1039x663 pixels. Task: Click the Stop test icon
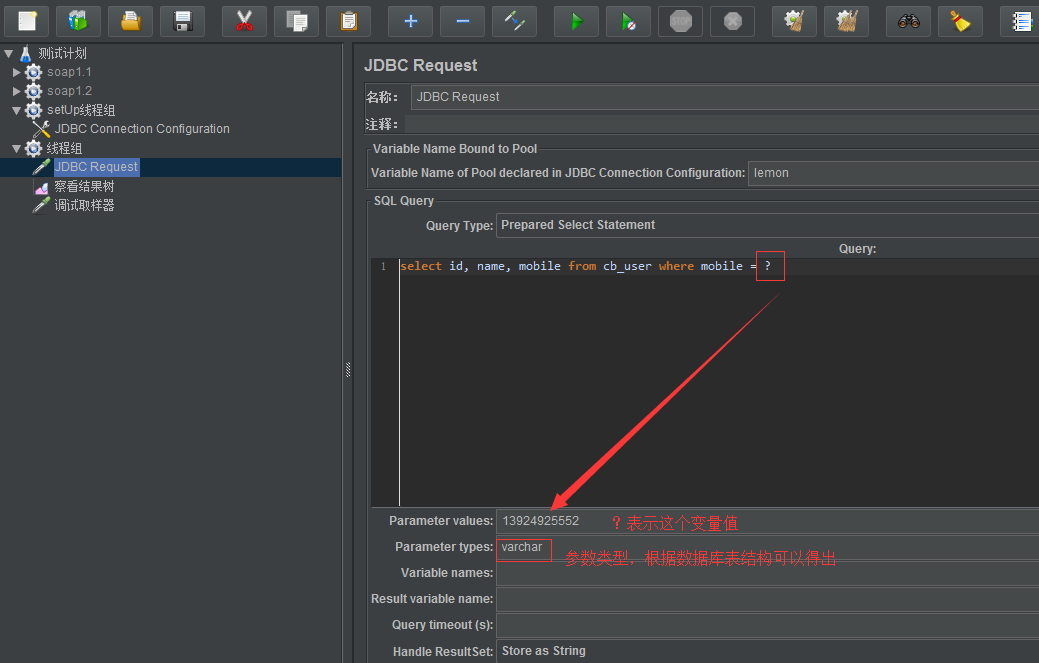pos(680,21)
